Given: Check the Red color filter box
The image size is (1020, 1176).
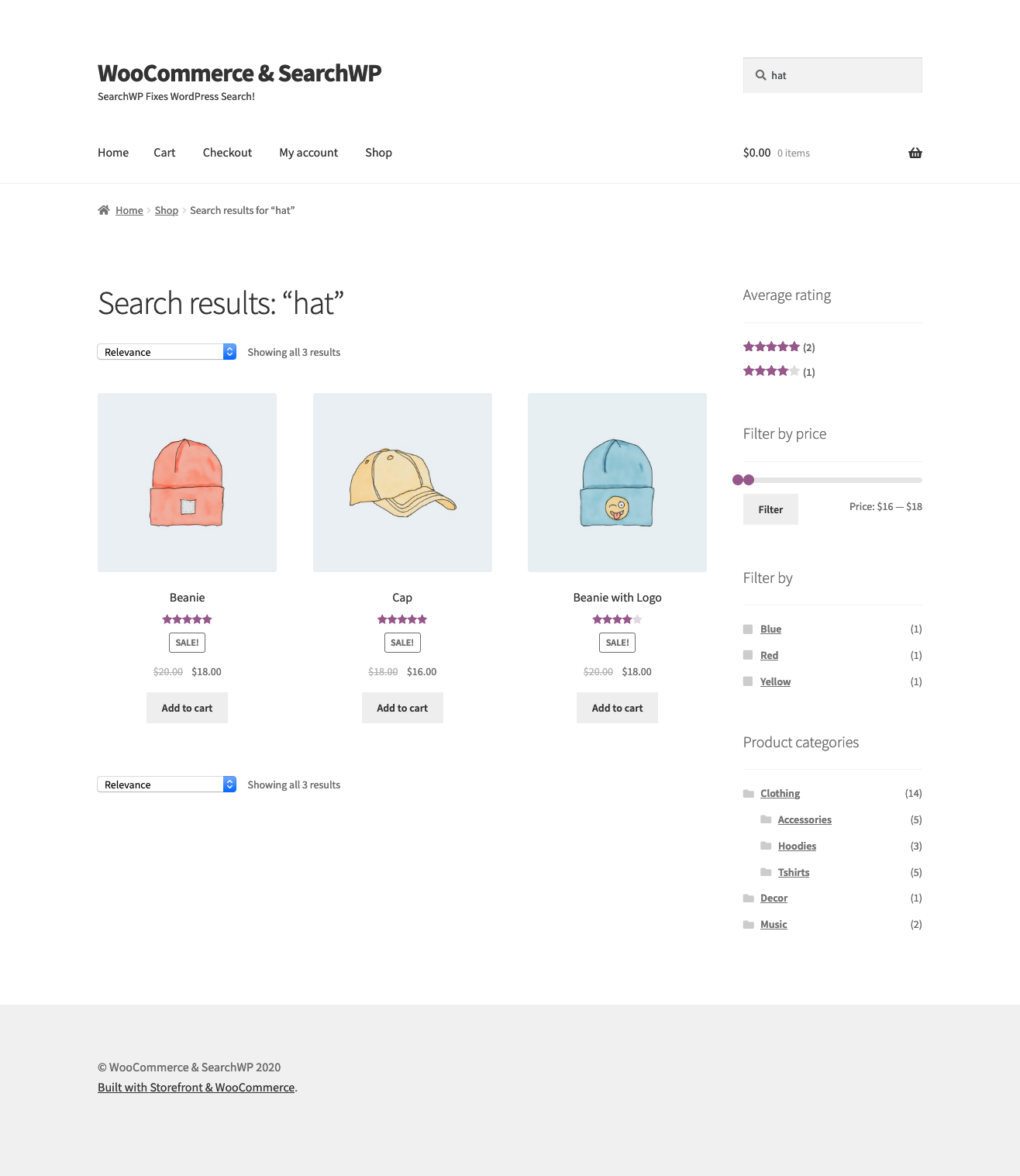Looking at the screenshot, I should (x=748, y=655).
